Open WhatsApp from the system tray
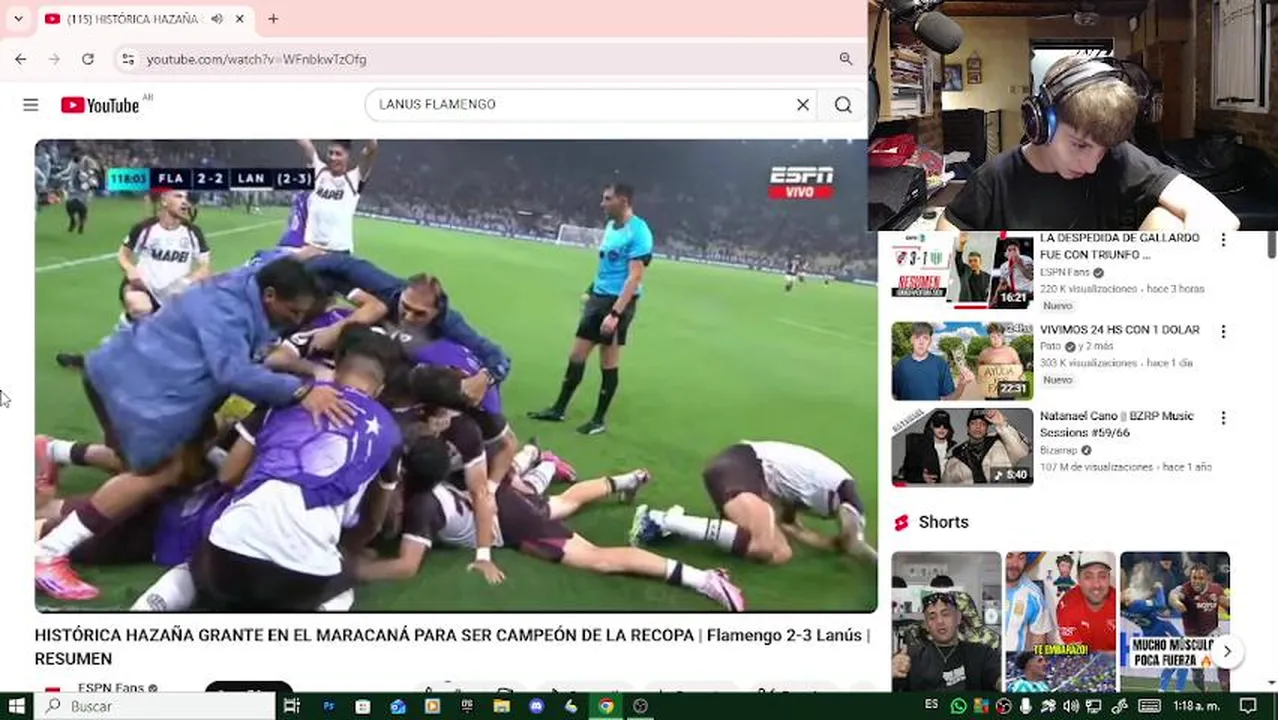 point(958,706)
